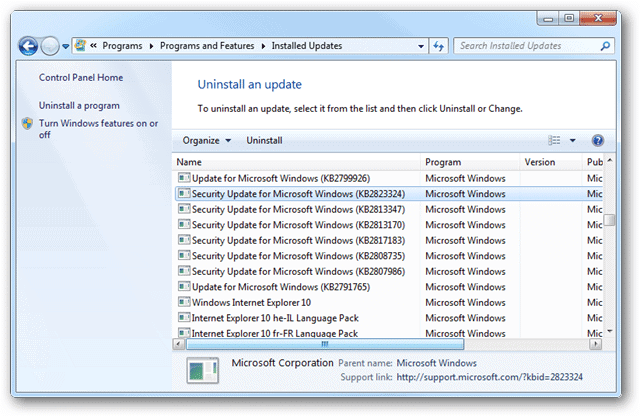Close the Installed Updates window
The image size is (640, 416).
click(598, 18)
